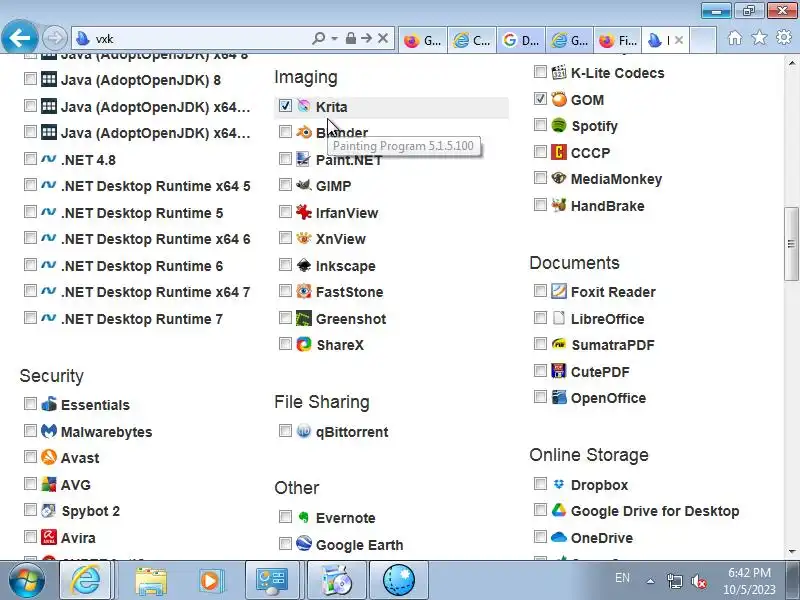Click the IrfanView red icon
Viewport: 800px width, 600px height.
coord(304,212)
